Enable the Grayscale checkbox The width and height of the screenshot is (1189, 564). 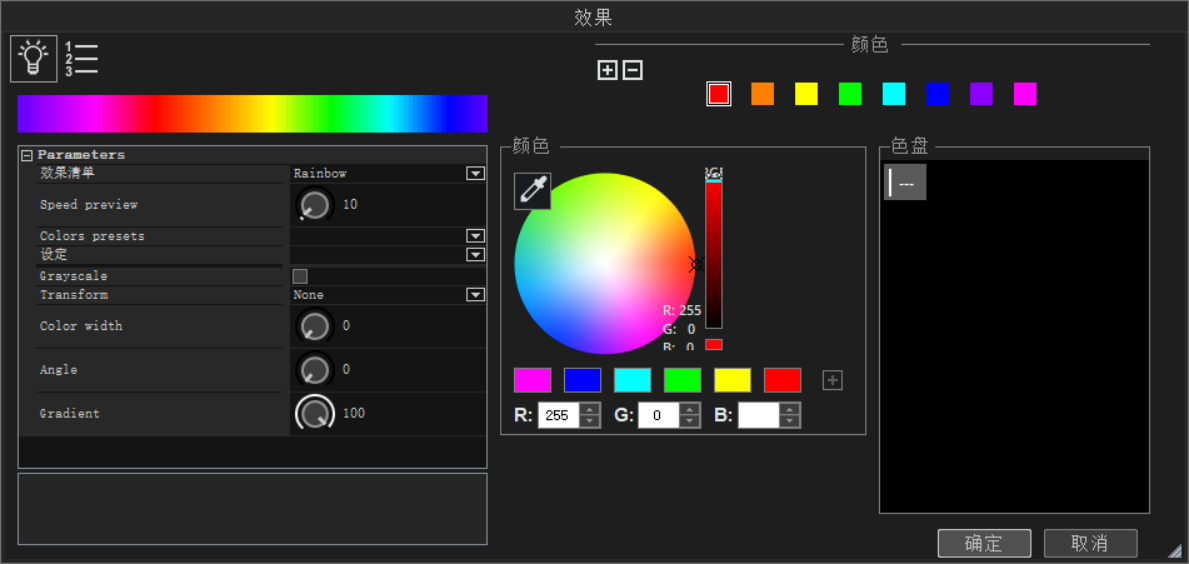[300, 276]
